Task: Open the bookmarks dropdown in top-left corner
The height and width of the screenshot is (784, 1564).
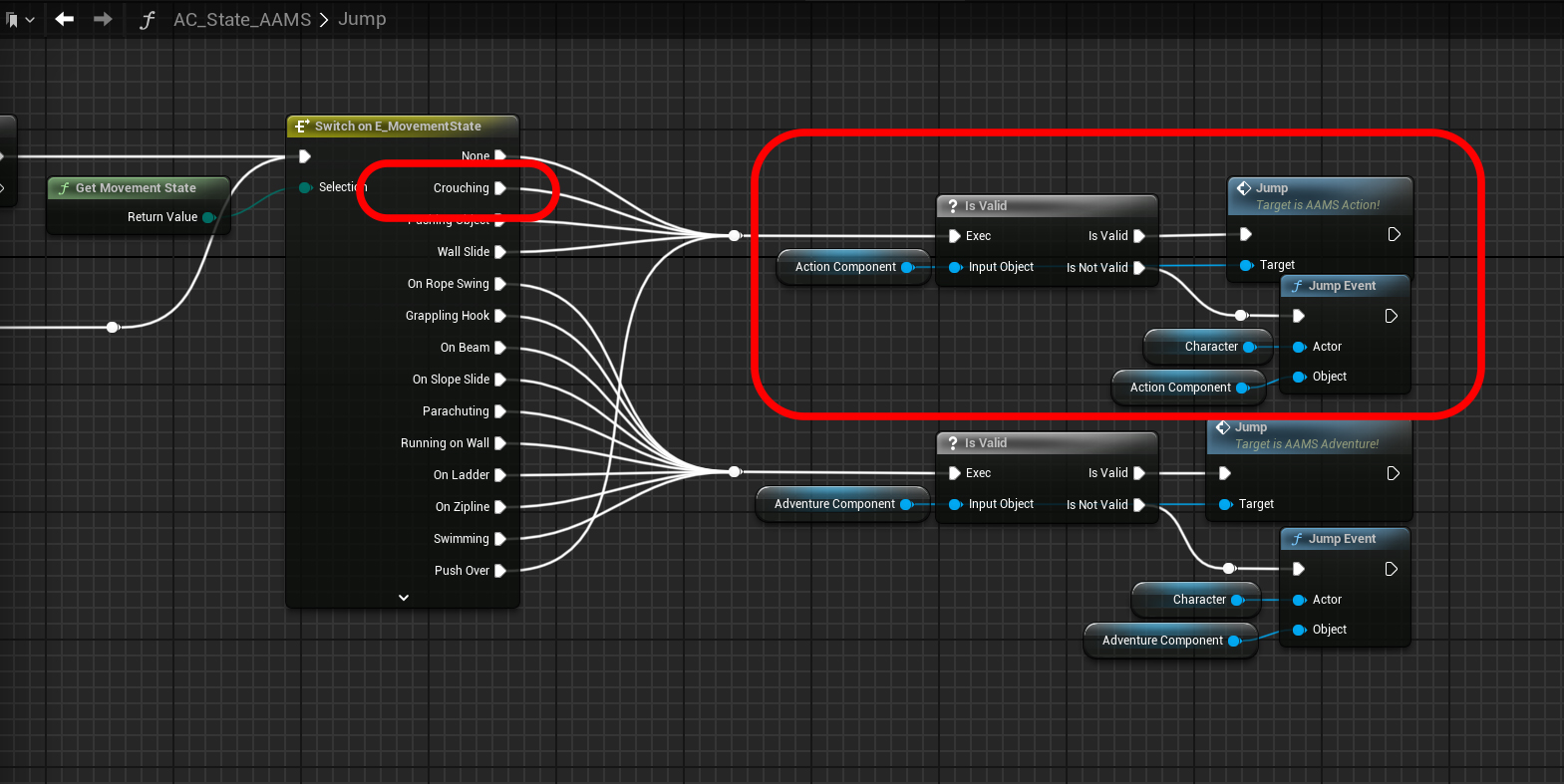Action: [x=19, y=19]
